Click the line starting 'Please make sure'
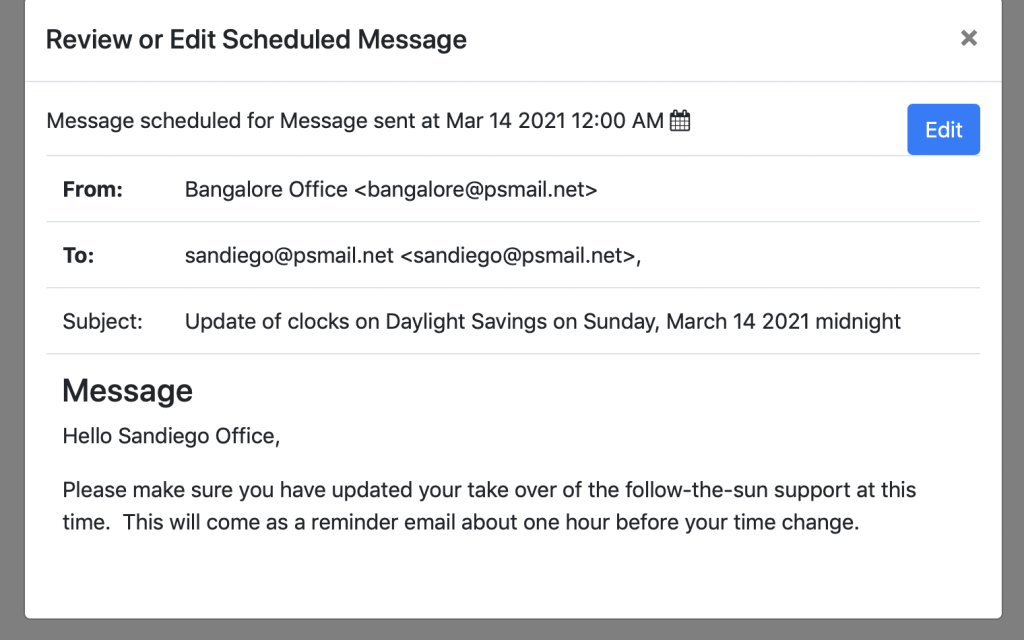The width and height of the screenshot is (1024, 640). click(x=489, y=490)
